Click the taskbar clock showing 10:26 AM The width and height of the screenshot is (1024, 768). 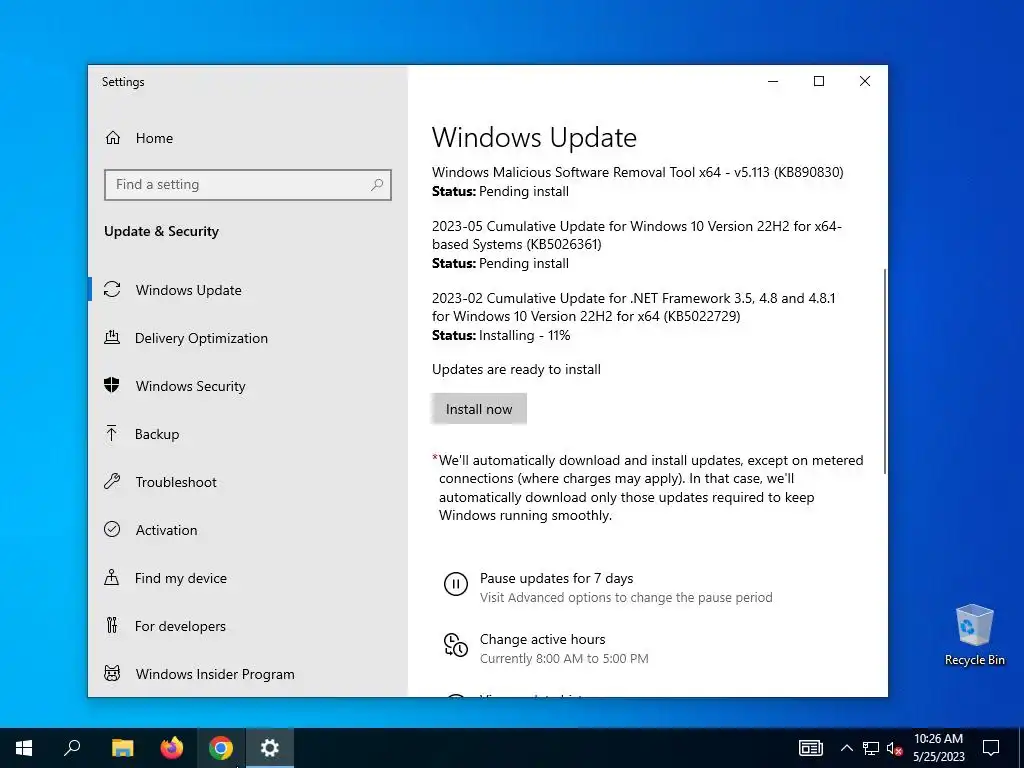938,739
